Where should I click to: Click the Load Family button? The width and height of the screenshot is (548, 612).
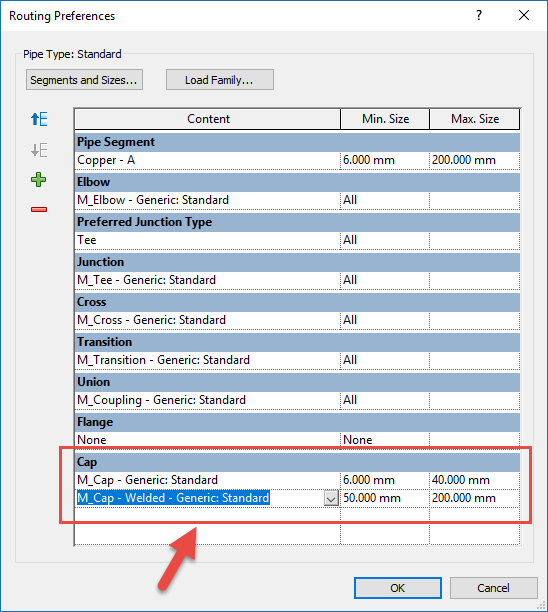point(220,80)
